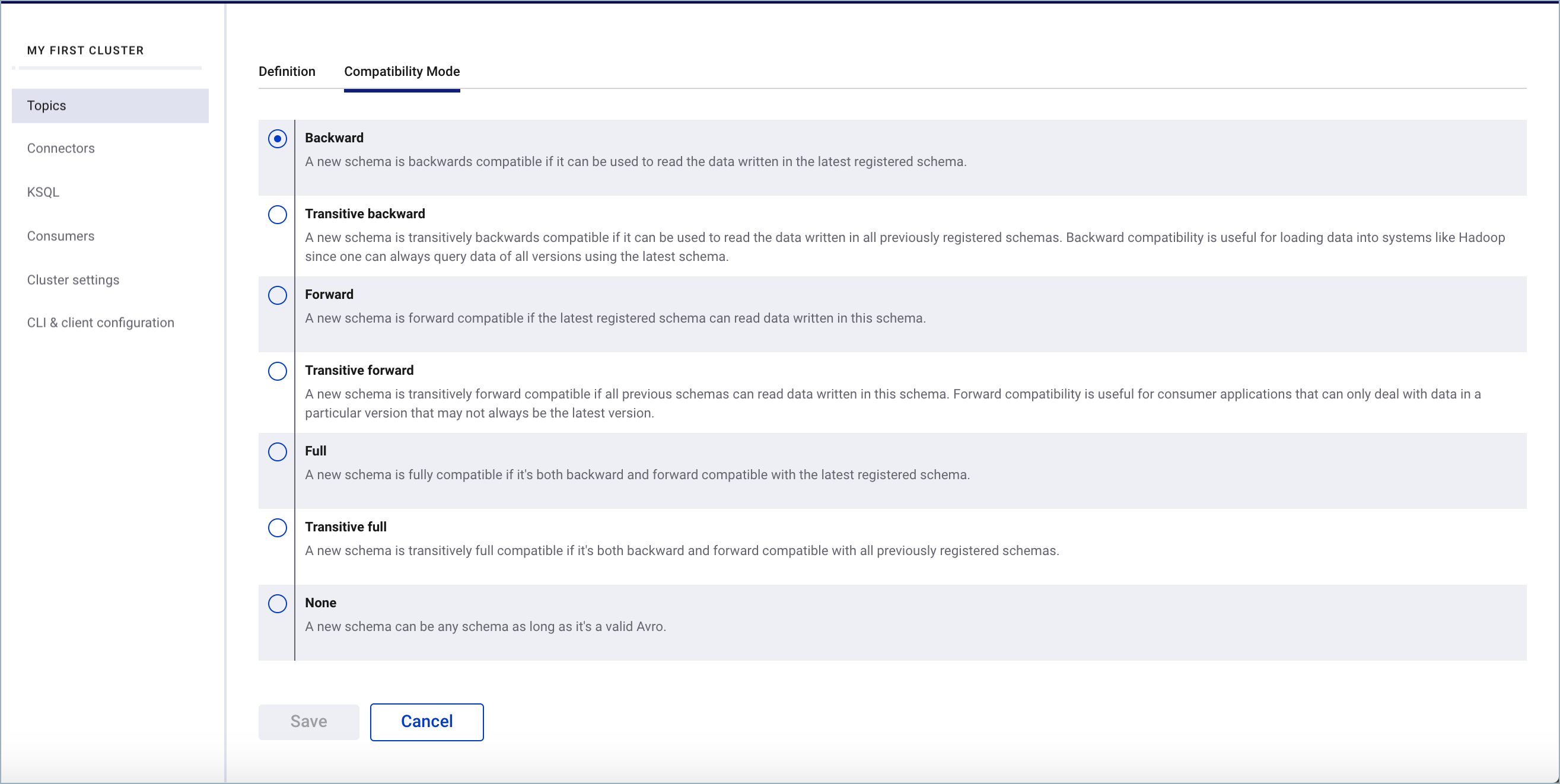Select the Transitive backward radio button

278,214
